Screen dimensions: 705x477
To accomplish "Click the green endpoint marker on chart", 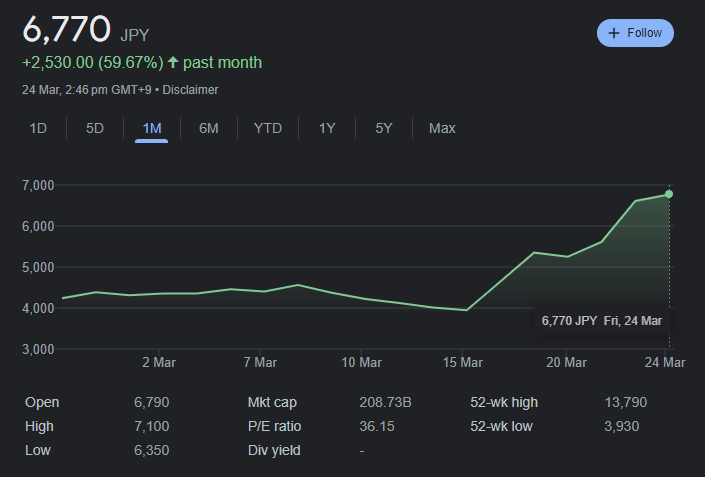I will (669, 194).
